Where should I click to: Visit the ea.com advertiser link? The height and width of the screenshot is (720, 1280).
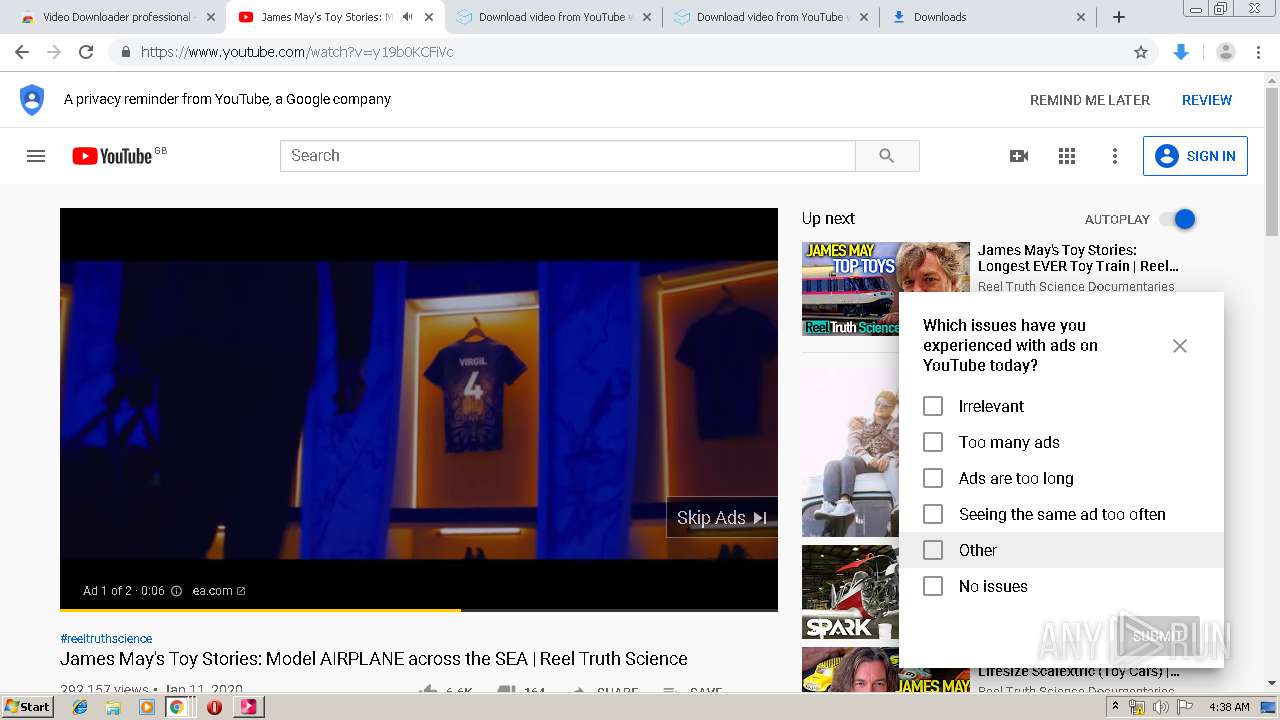click(x=218, y=591)
